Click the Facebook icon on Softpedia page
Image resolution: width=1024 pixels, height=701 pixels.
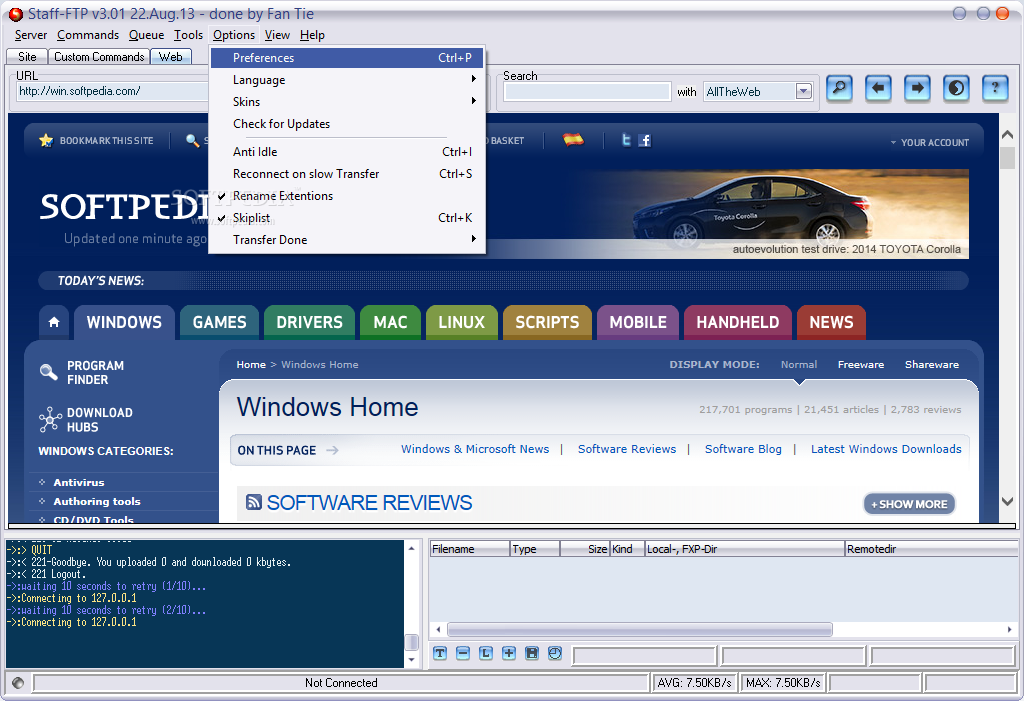[645, 140]
